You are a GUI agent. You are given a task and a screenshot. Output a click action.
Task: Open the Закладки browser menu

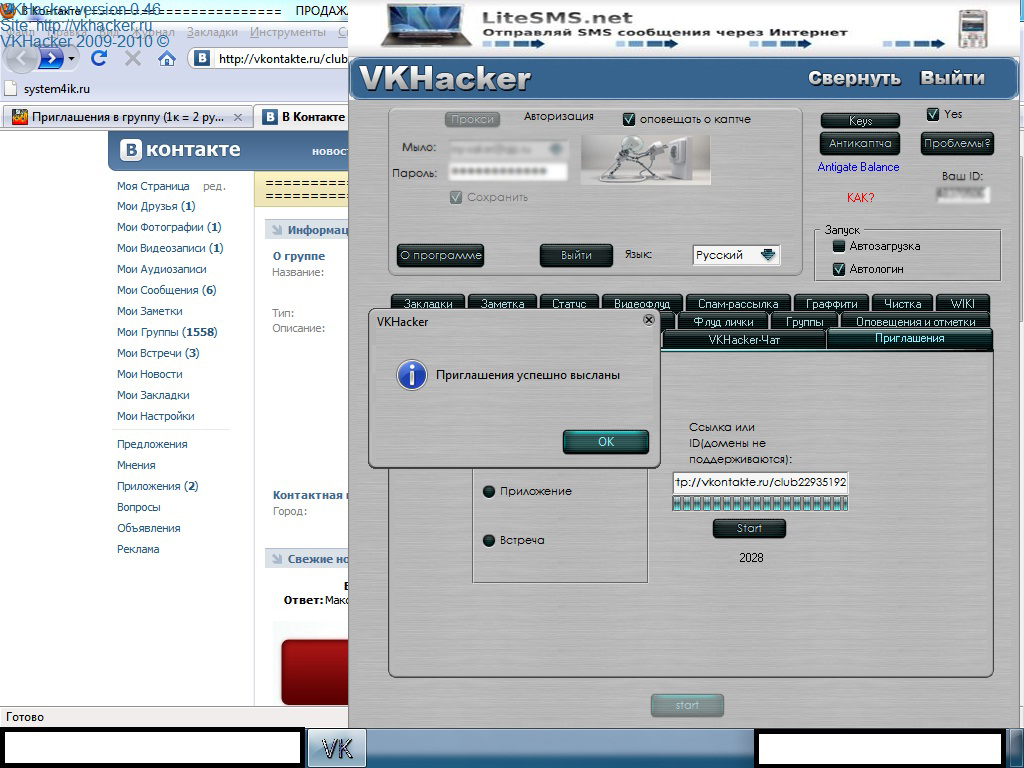click(212, 32)
